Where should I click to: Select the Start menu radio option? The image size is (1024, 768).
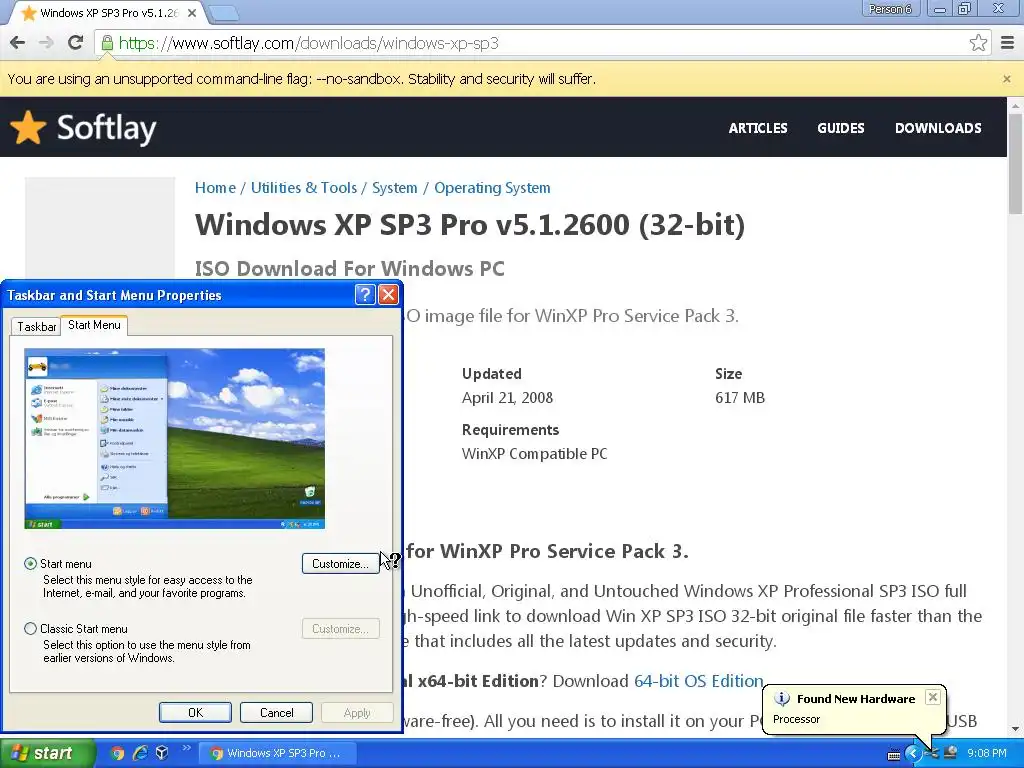tap(30, 564)
